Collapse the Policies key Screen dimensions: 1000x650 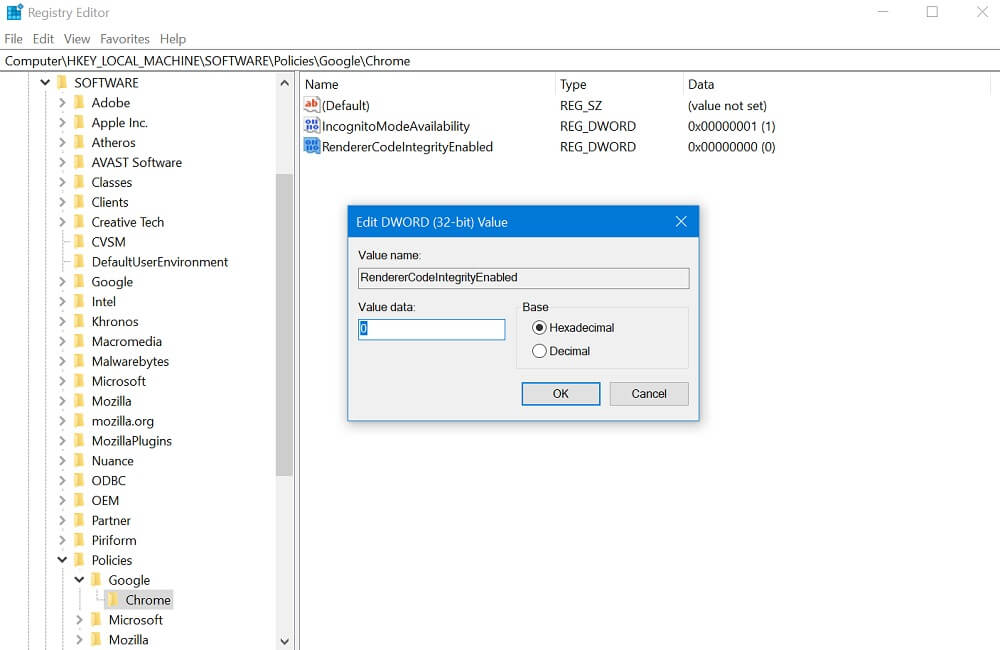pos(62,560)
